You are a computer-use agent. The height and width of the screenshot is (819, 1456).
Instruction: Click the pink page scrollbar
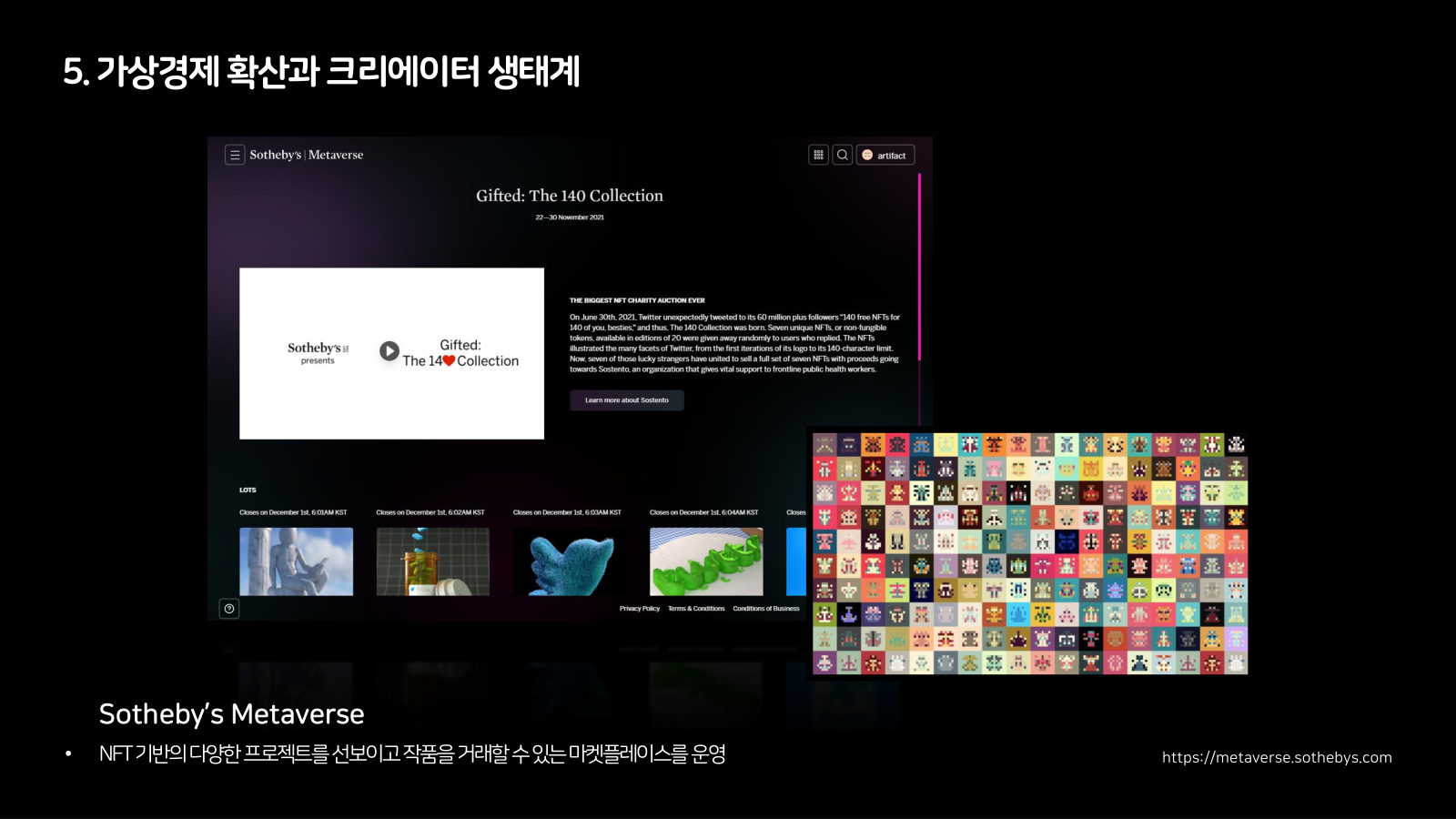pos(919,267)
